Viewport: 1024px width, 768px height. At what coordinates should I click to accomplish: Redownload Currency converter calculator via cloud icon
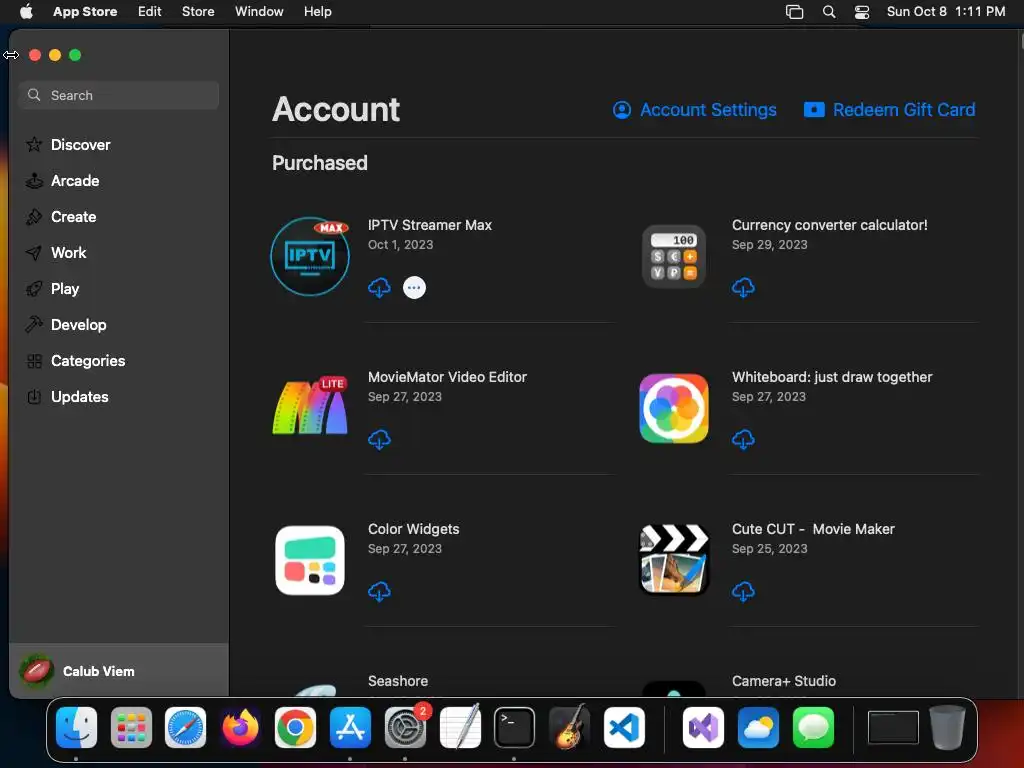743,287
